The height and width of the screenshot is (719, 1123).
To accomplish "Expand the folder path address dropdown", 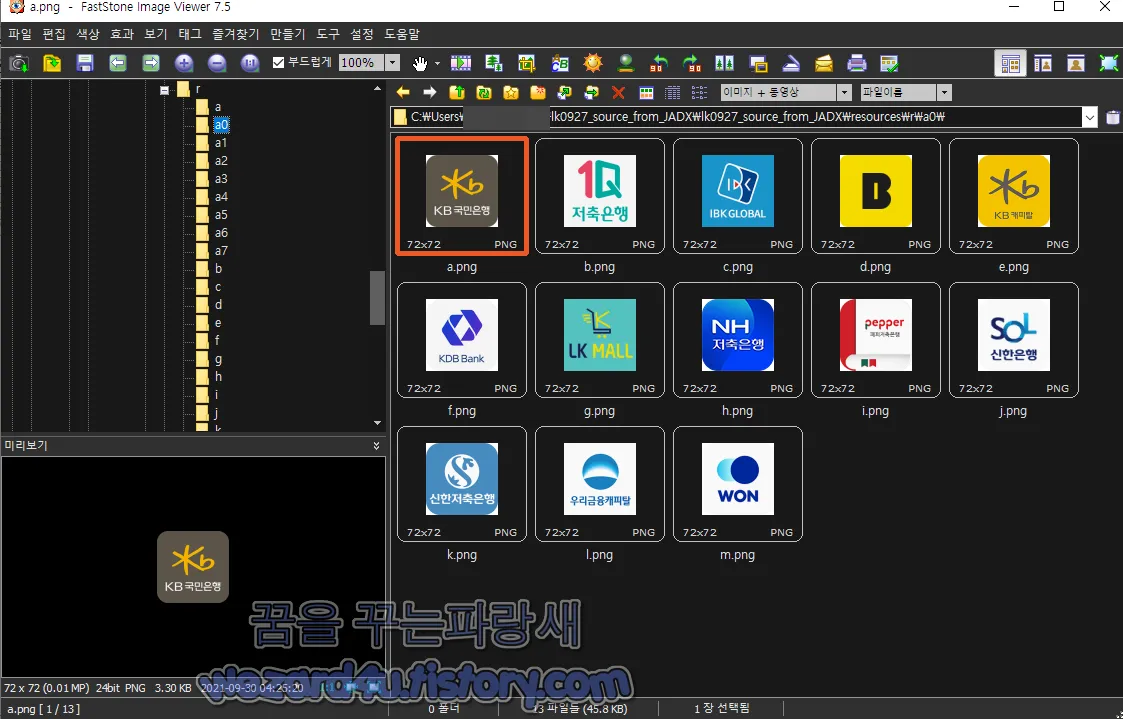I will pyautogui.click(x=1089, y=117).
